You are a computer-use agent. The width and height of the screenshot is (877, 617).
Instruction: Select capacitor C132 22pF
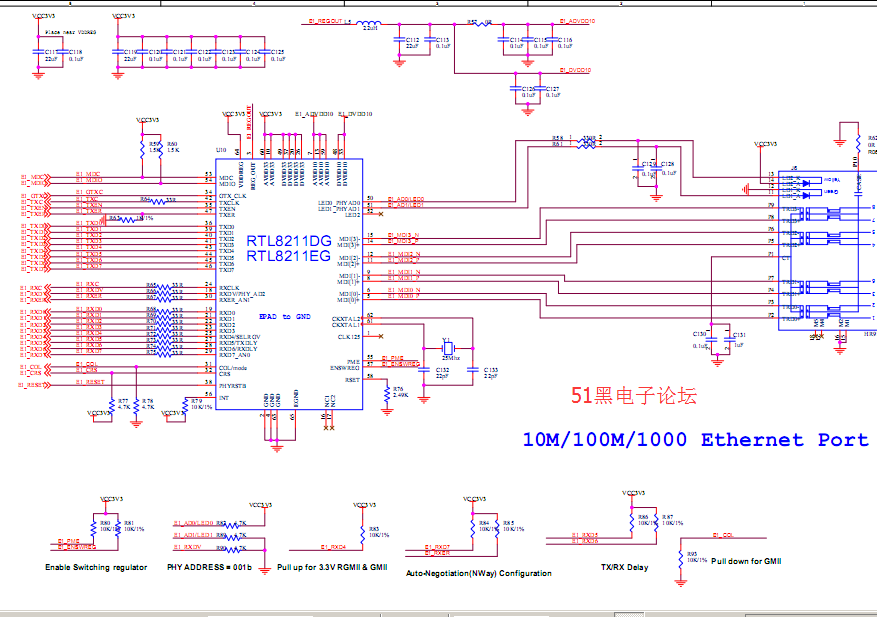coord(424,370)
